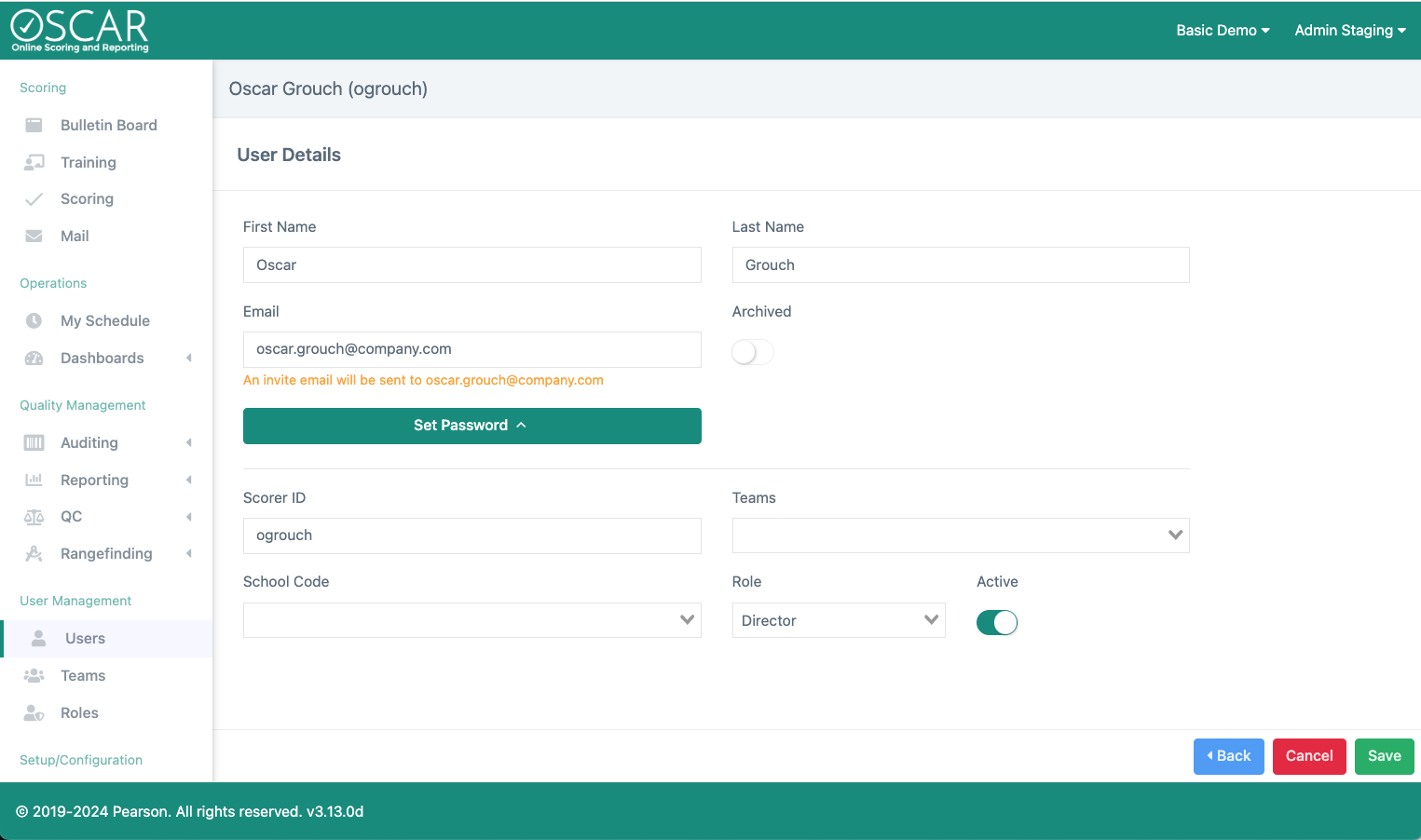Open the Admin Staging menu

click(1349, 31)
